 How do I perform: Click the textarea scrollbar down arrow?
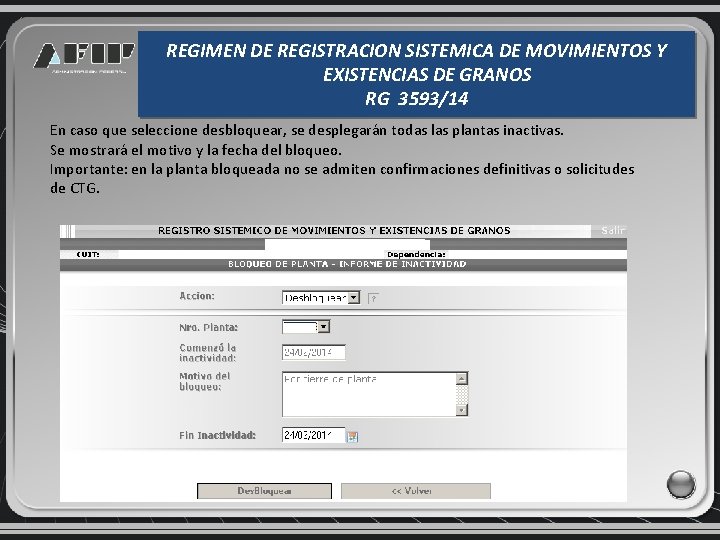coord(461,410)
